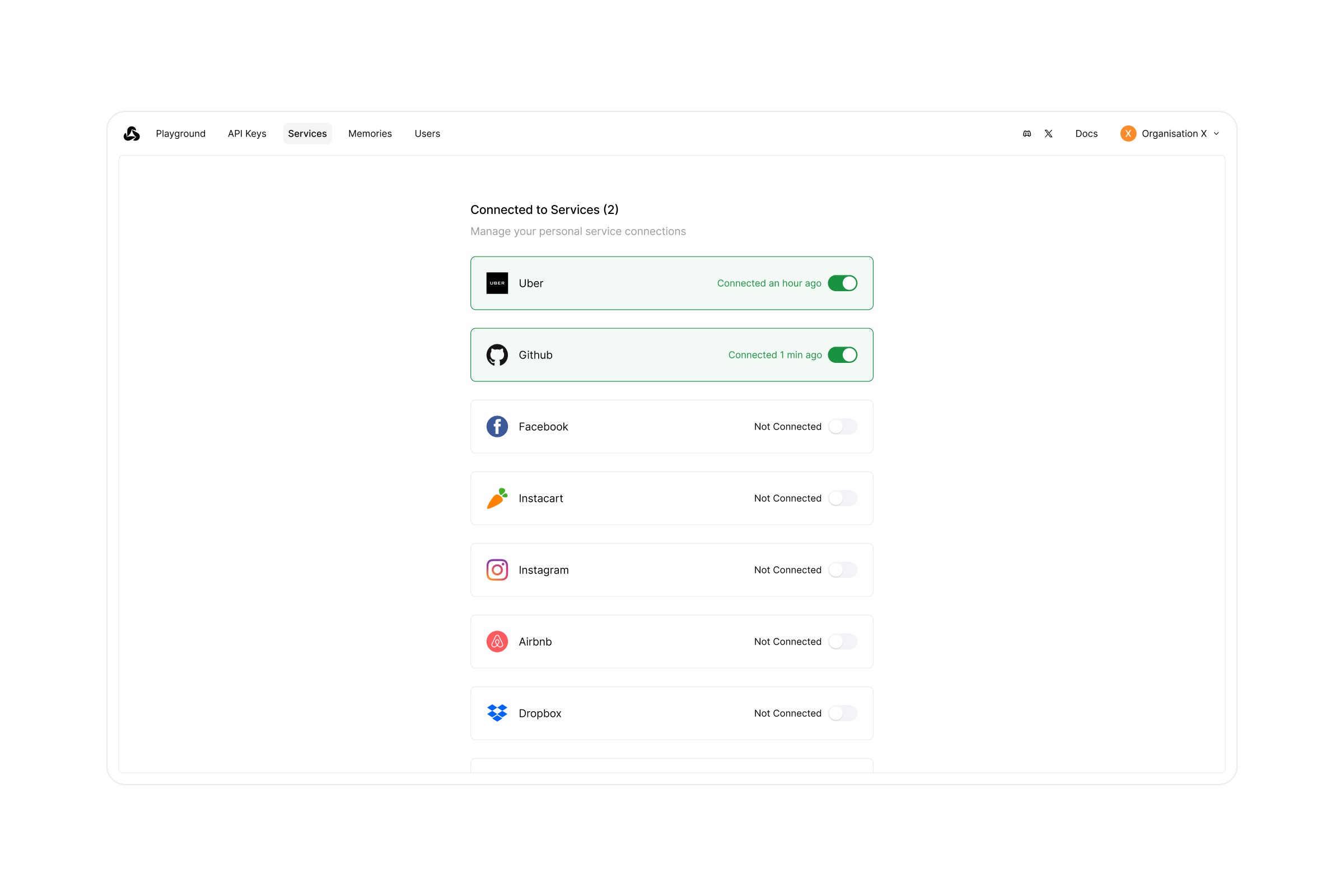Viewport: 1344px width, 896px height.
Task: Click the Airbnb logo icon
Action: [497, 642]
